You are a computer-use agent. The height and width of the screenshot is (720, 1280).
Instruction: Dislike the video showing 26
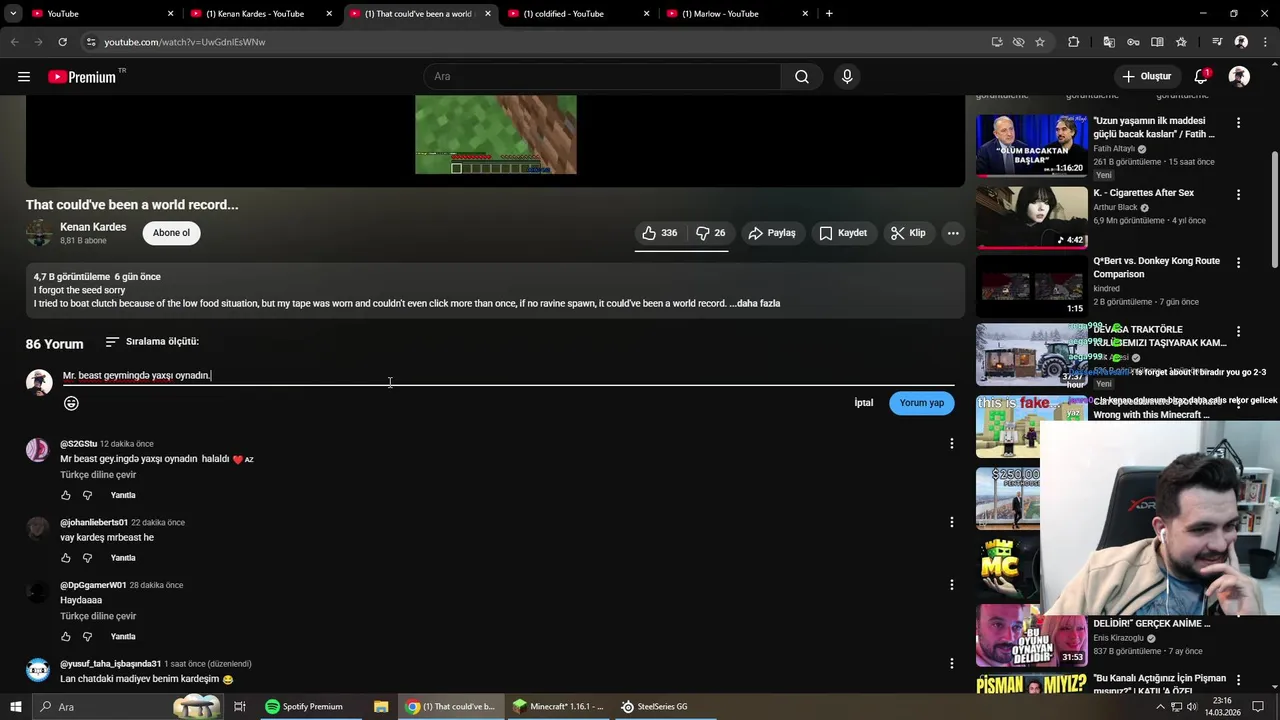click(x=711, y=233)
